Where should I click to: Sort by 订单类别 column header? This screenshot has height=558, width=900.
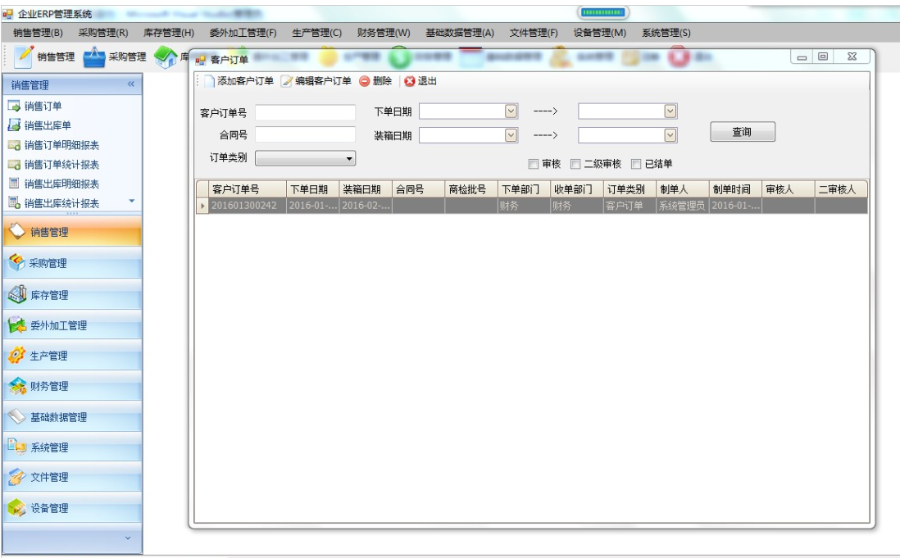[629, 189]
